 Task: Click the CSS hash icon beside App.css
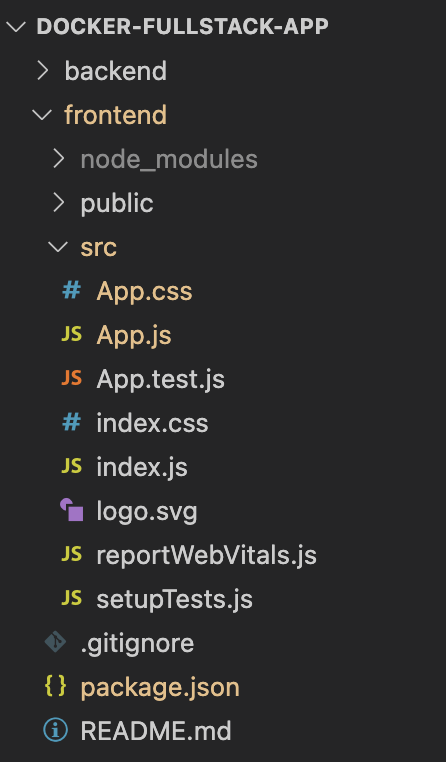tap(71, 291)
